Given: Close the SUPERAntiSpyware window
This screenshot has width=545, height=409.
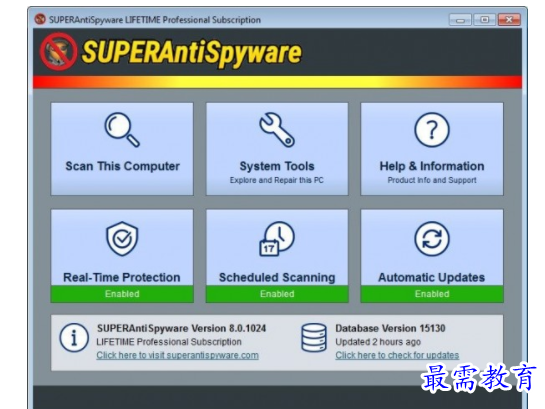Looking at the screenshot, I should pos(509,20).
